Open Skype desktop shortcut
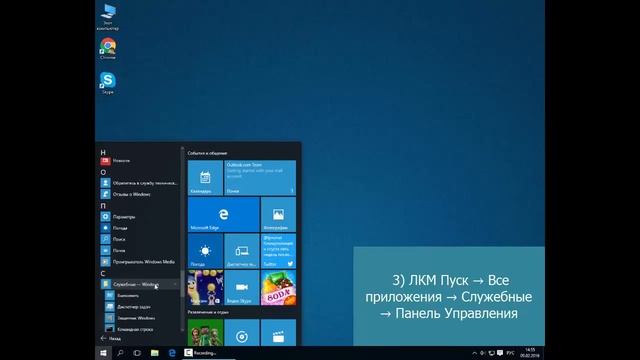The height and width of the screenshot is (360, 640). [x=108, y=83]
